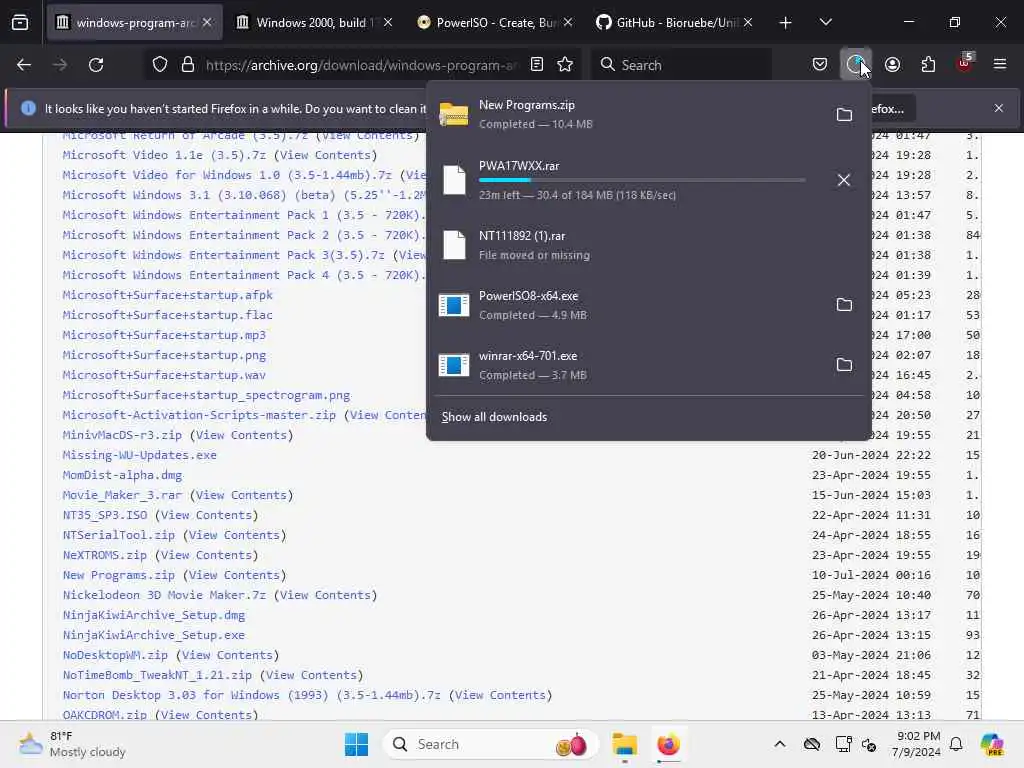The image size is (1024, 768).
Task: Click the PWA17WXX.rar download progress bar
Action: [x=642, y=180]
